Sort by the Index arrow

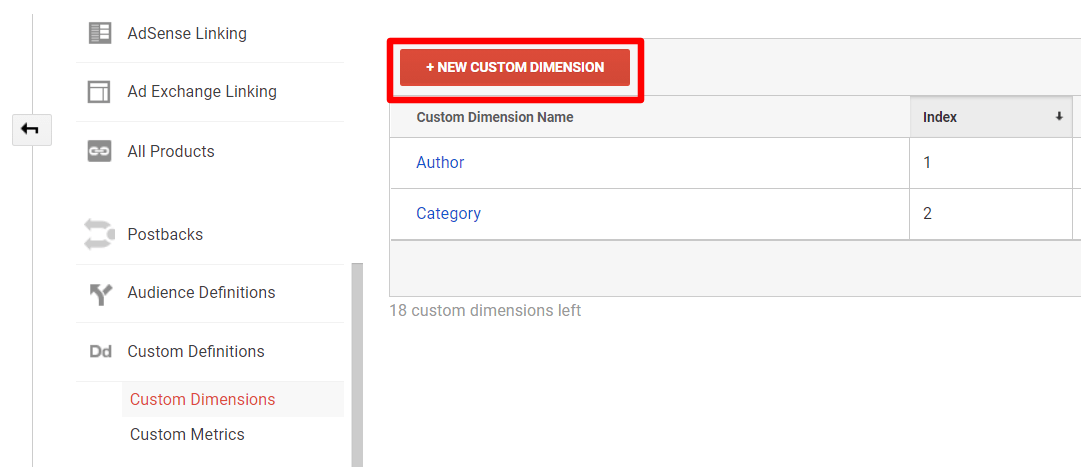pos(1059,117)
